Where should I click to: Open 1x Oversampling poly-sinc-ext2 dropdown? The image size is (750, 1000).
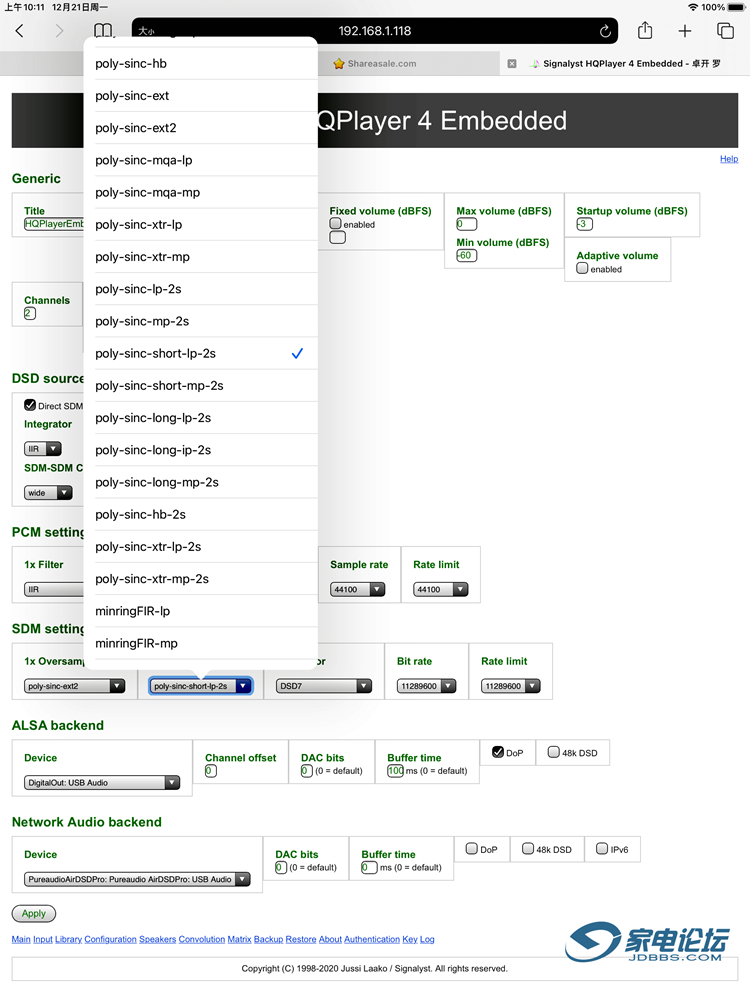75,686
